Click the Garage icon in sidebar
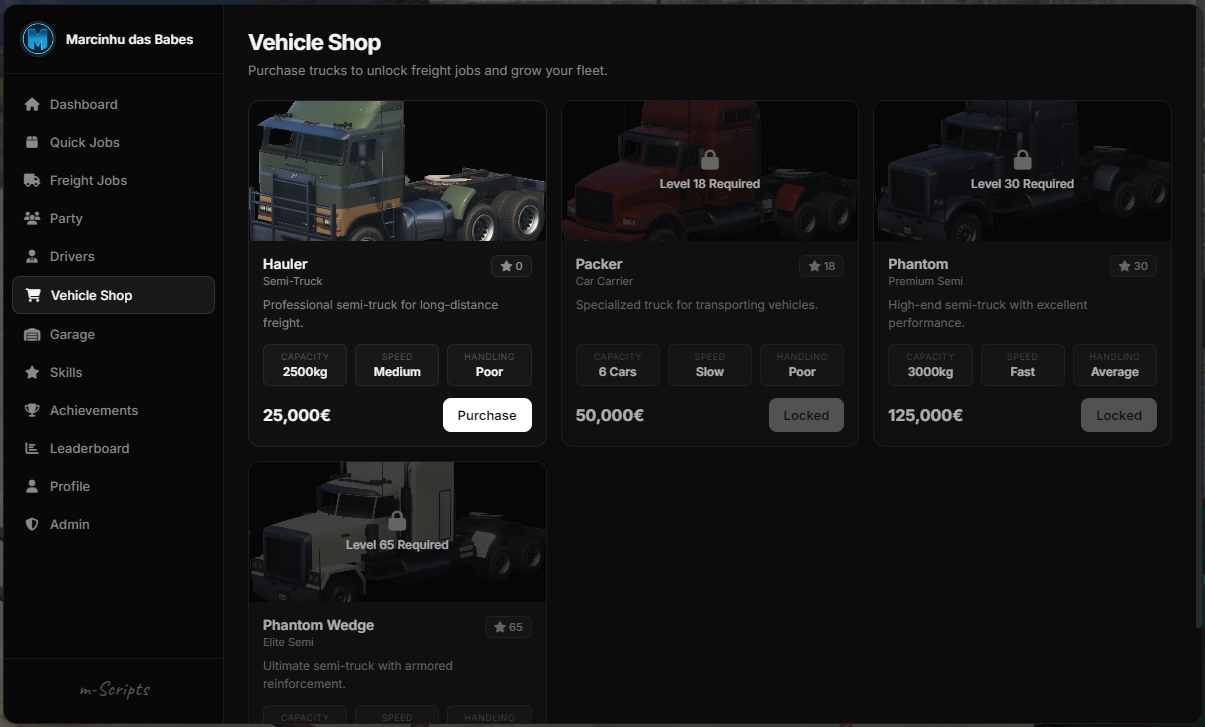Viewport: 1205px width, 727px height. coord(32,335)
